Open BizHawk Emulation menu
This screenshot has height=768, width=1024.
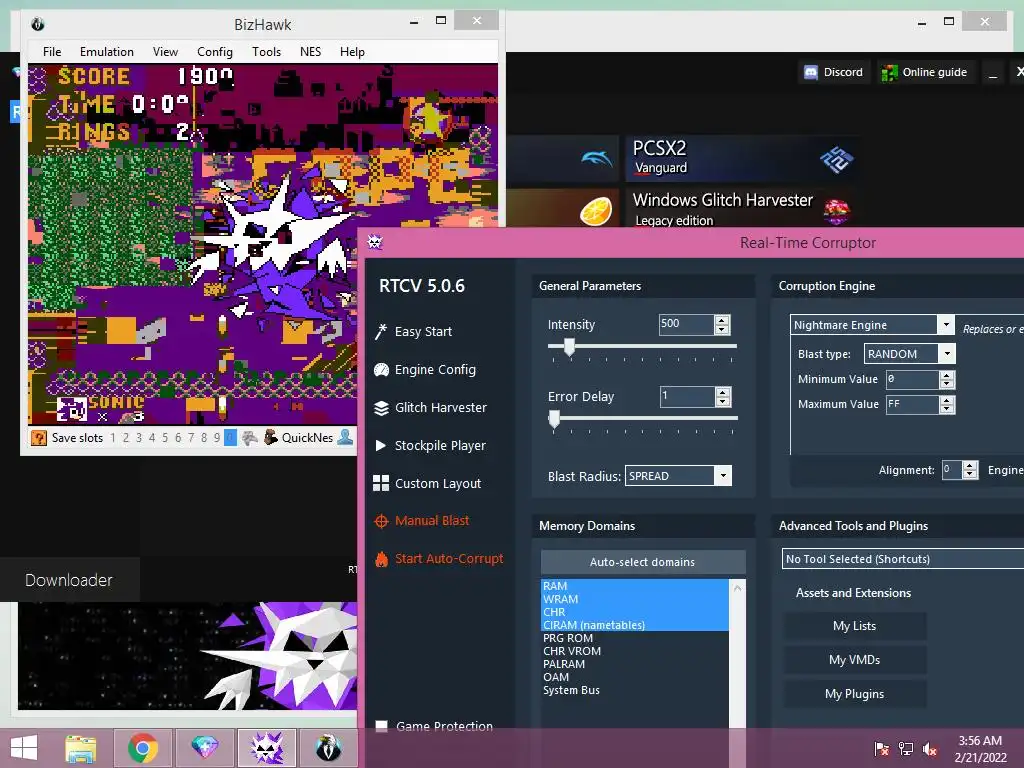(x=106, y=52)
